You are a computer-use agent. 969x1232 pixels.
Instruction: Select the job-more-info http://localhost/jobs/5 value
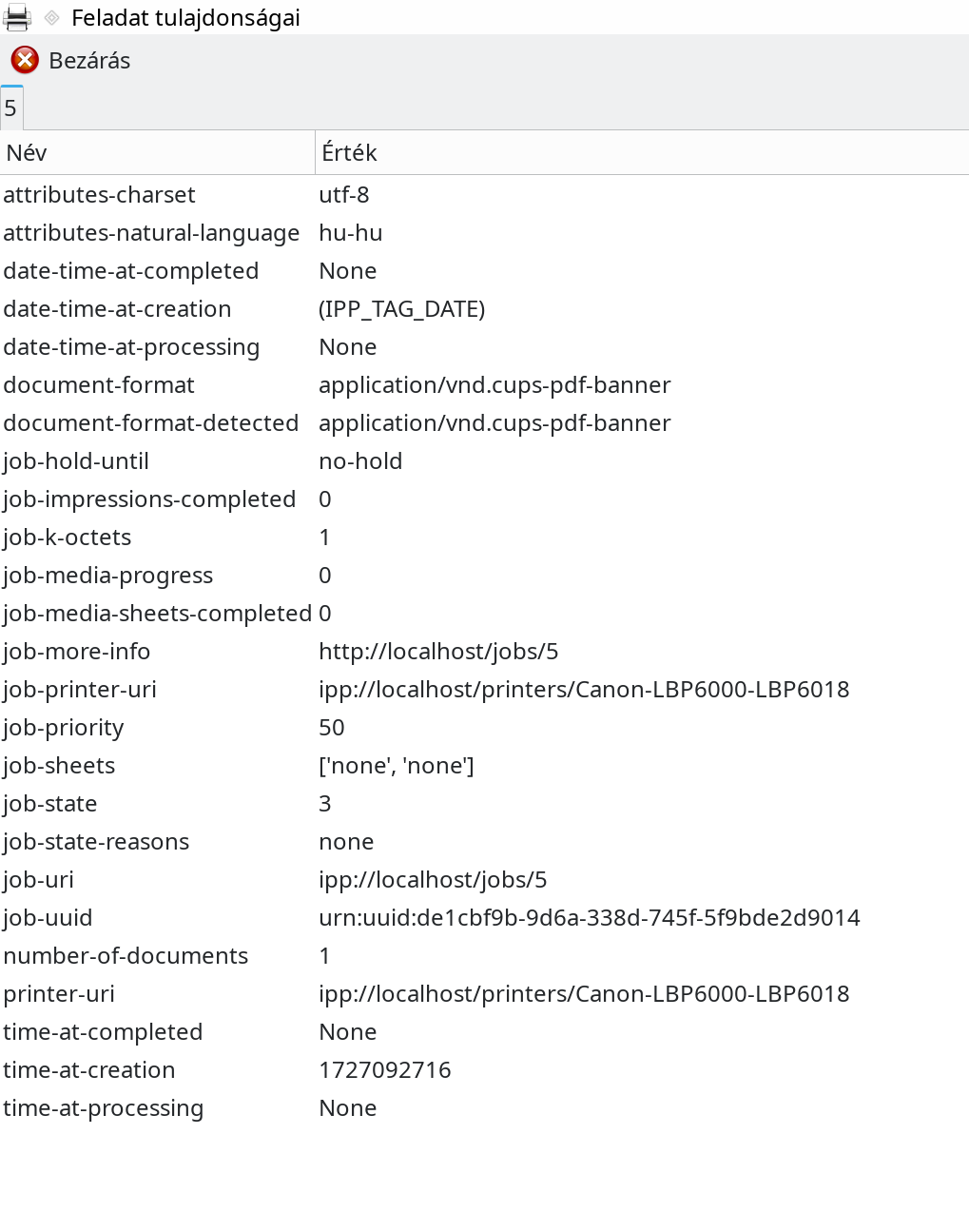point(438,652)
